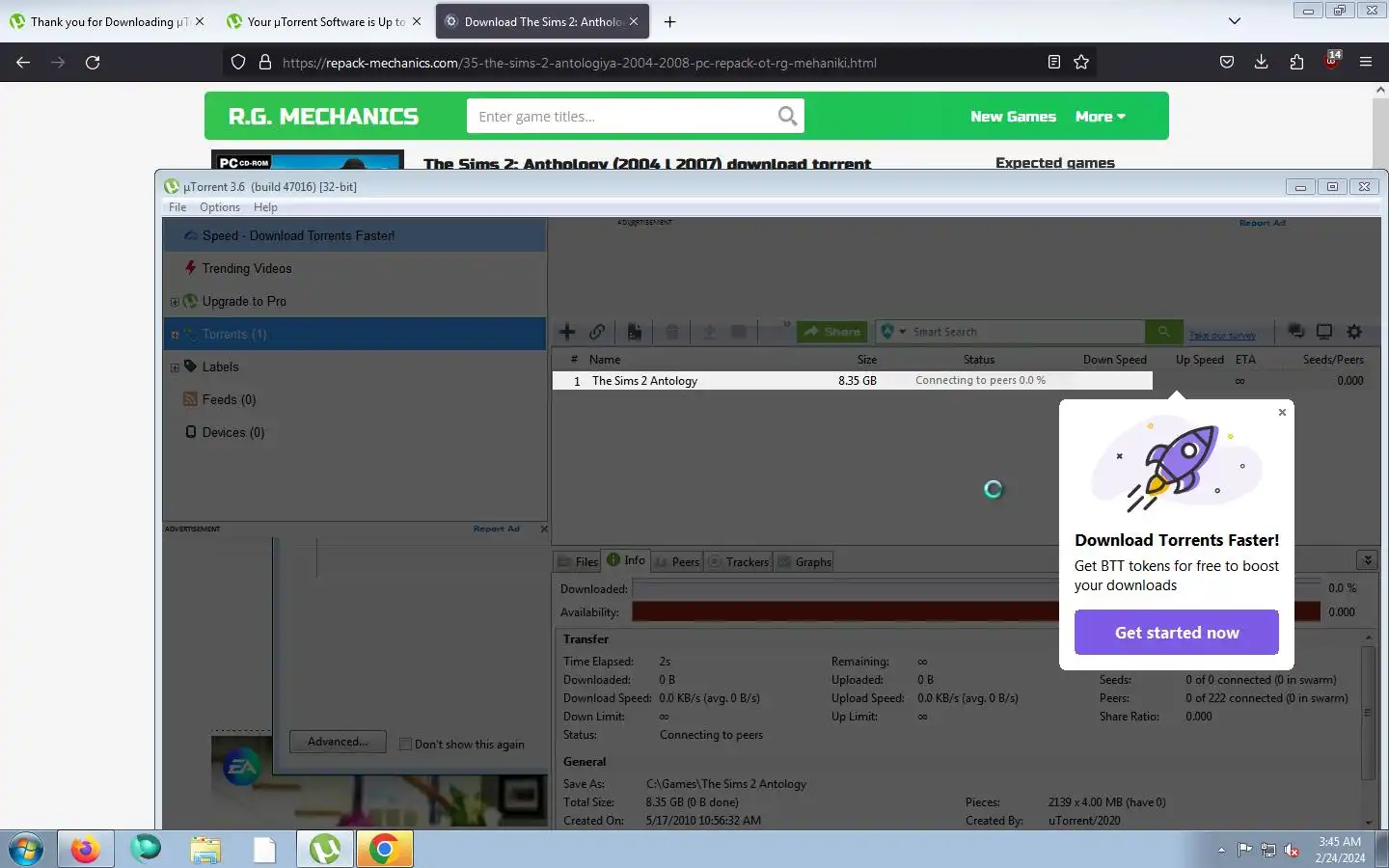
Task: Expand the Labels tree node
Action: (175, 367)
